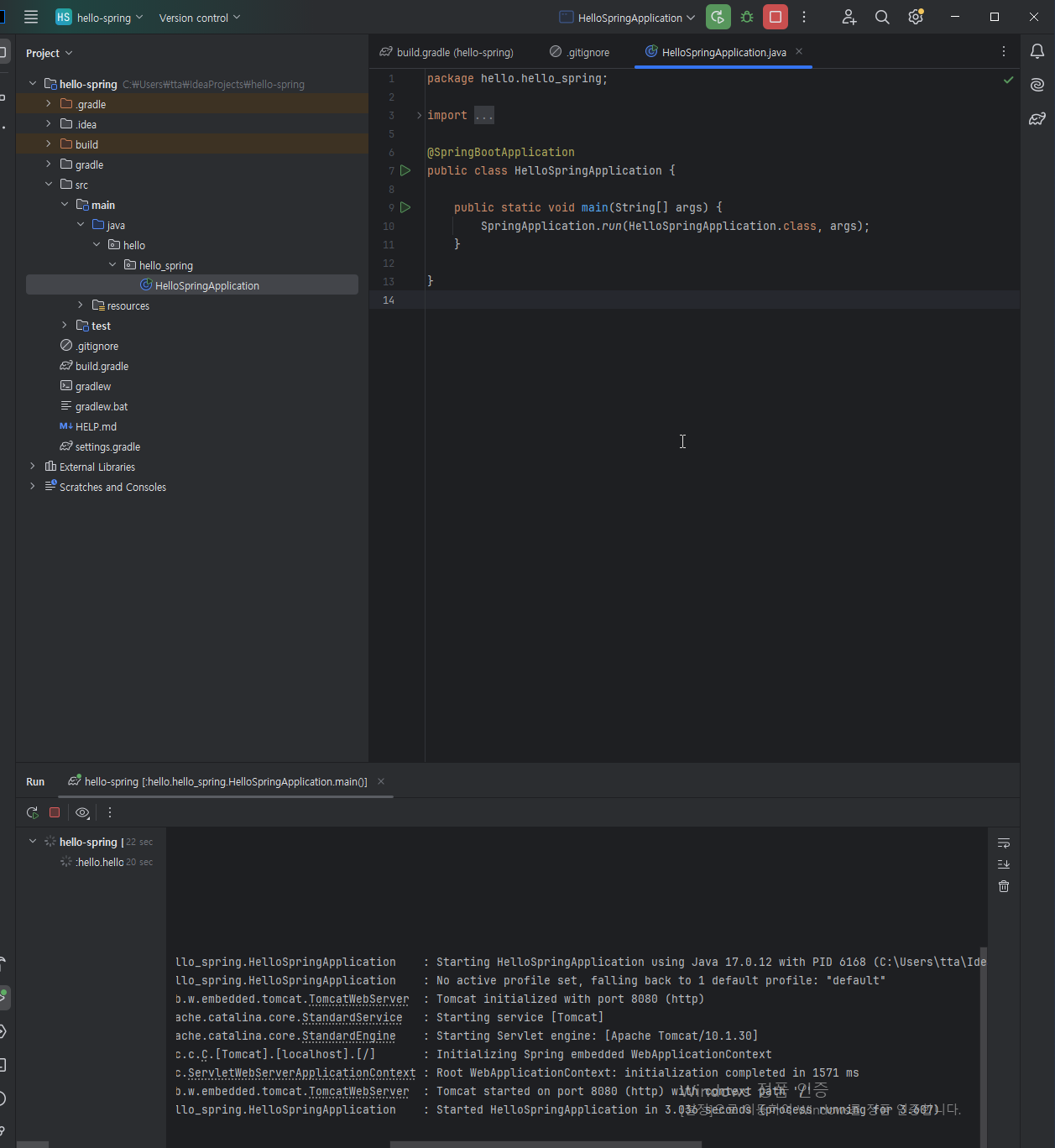
Task: Close HelloSpringApplication.java editor tab
Action: tap(799, 52)
